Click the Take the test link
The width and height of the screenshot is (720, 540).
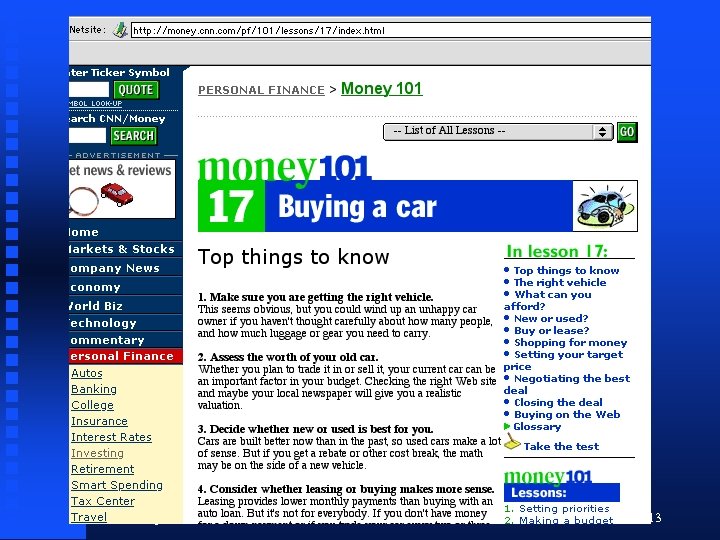pos(561,446)
